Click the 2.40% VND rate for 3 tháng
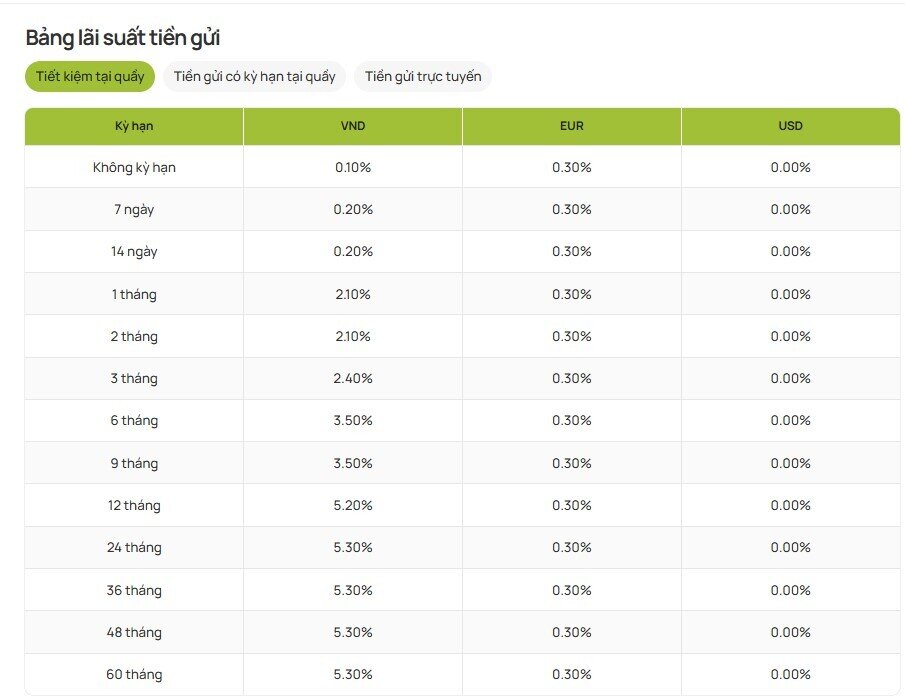This screenshot has width=905, height=699. click(352, 379)
